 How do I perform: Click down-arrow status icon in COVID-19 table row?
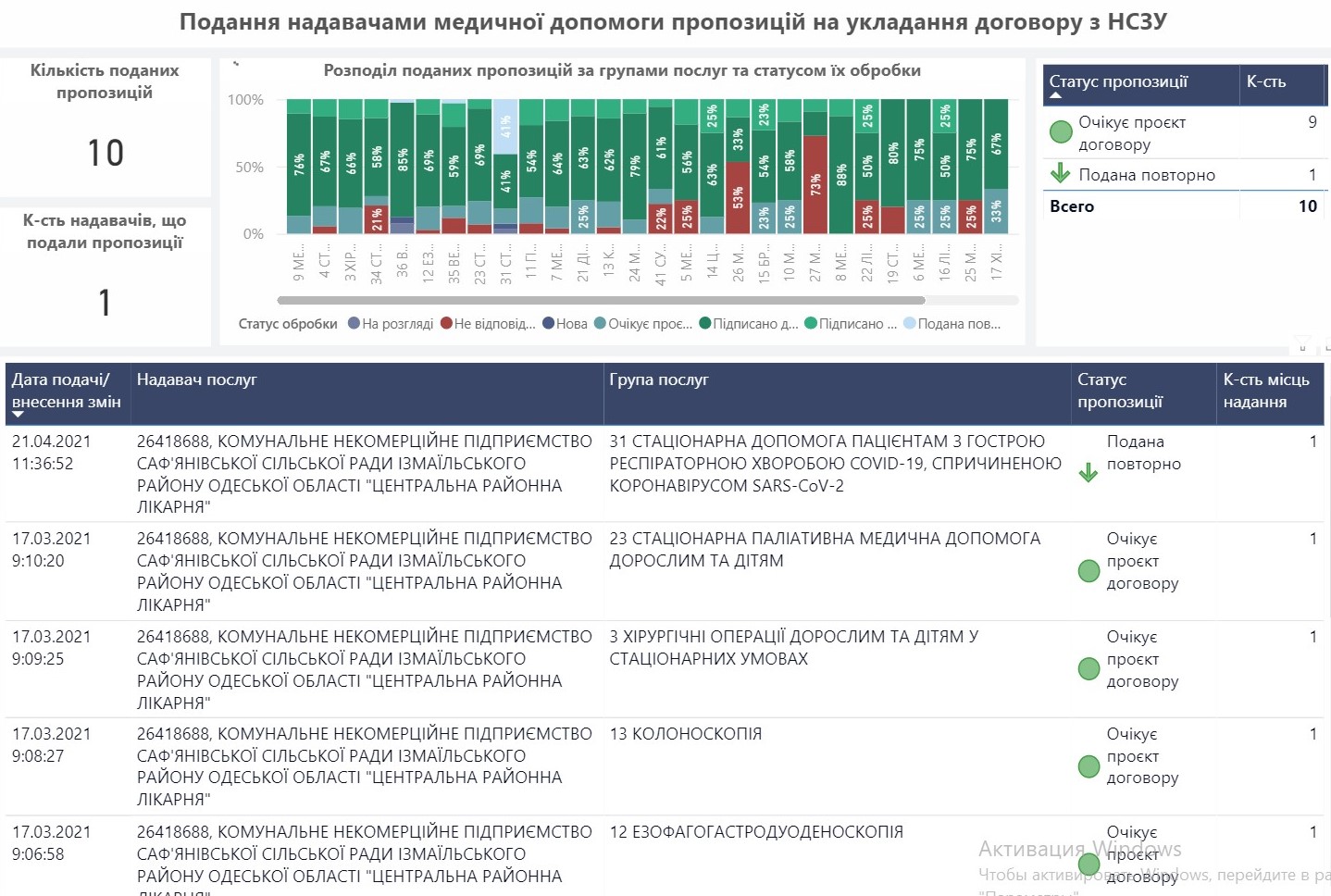click(x=1088, y=473)
